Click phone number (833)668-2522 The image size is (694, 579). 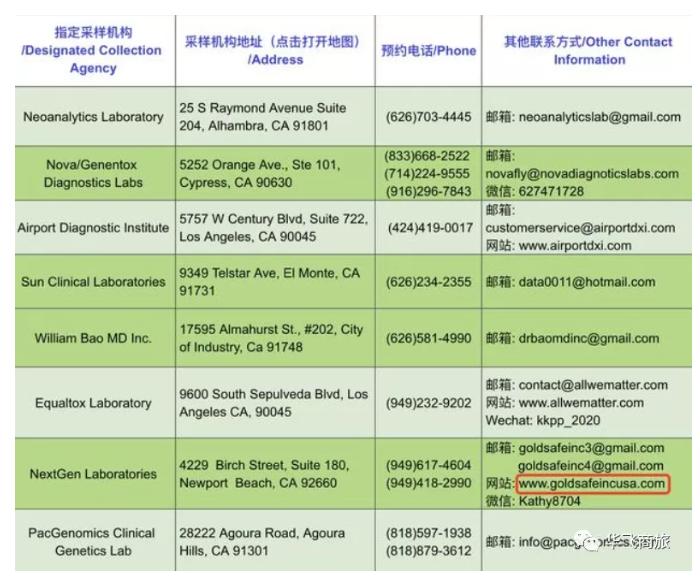pyautogui.click(x=427, y=156)
